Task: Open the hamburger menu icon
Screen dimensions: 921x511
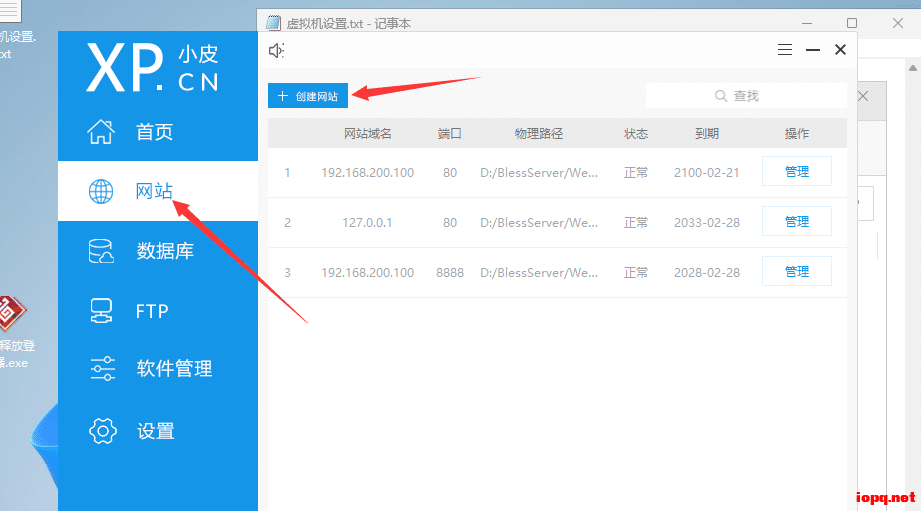Action: coord(785,50)
